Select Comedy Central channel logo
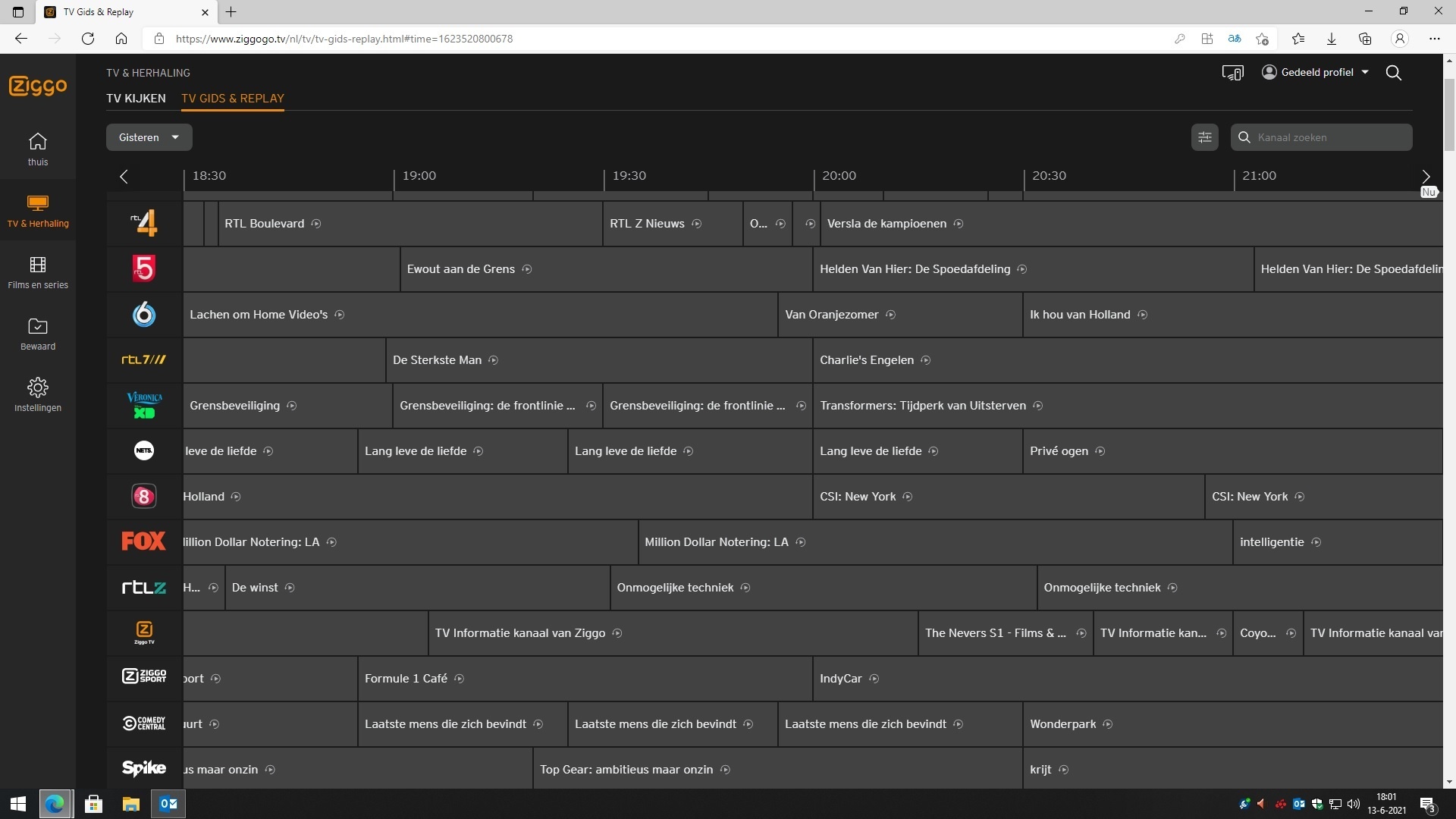The height and width of the screenshot is (819, 1456). (144, 723)
